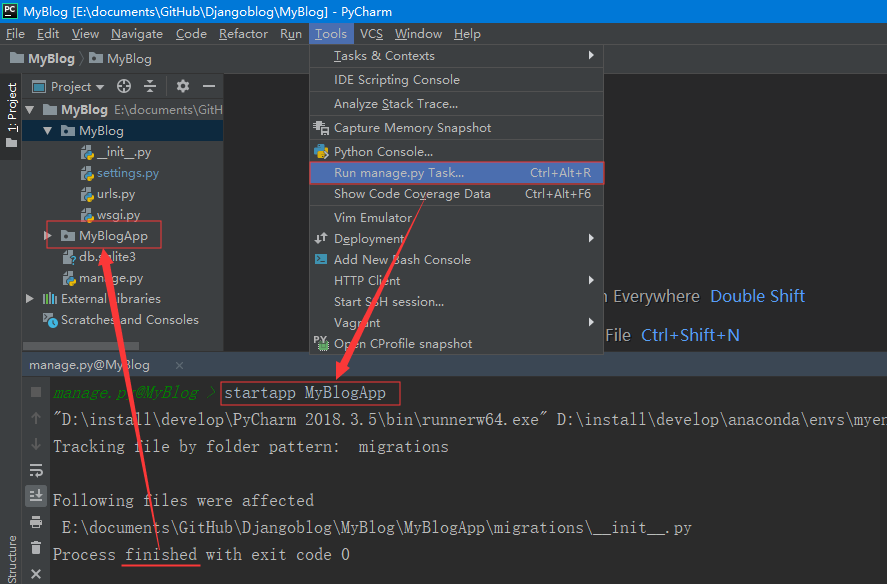Click MyBlog root breadcrumb
This screenshot has width=887, height=584.
coord(43,59)
